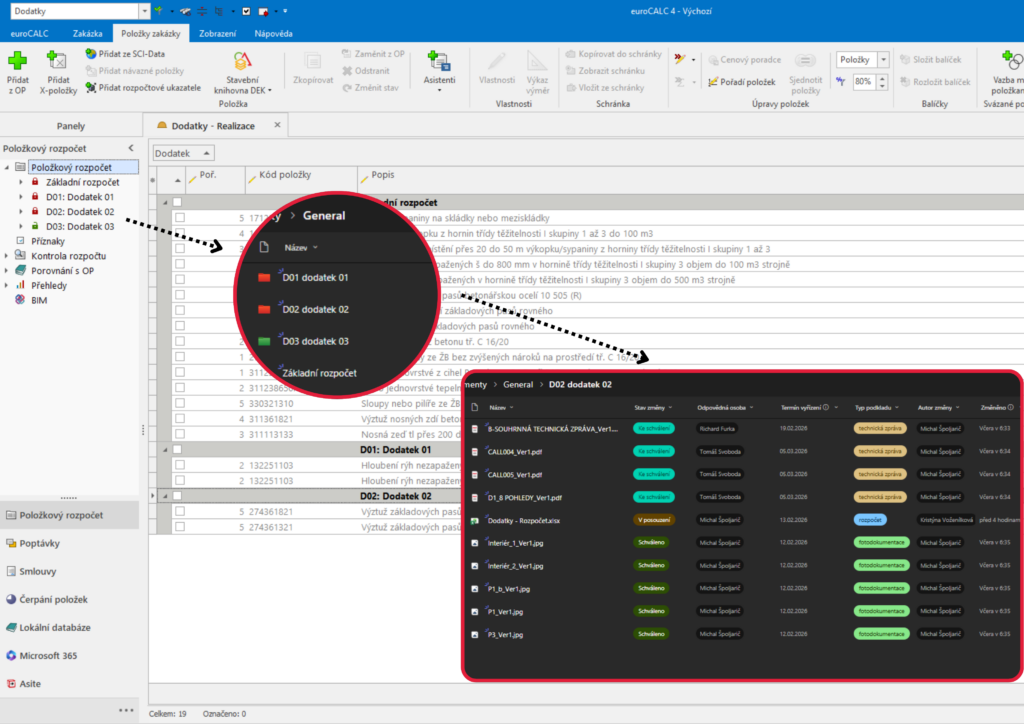Screen dimensions: 1024x724
Task: Select D02: Dodatek 02 in the tree
Action: click(x=80, y=212)
